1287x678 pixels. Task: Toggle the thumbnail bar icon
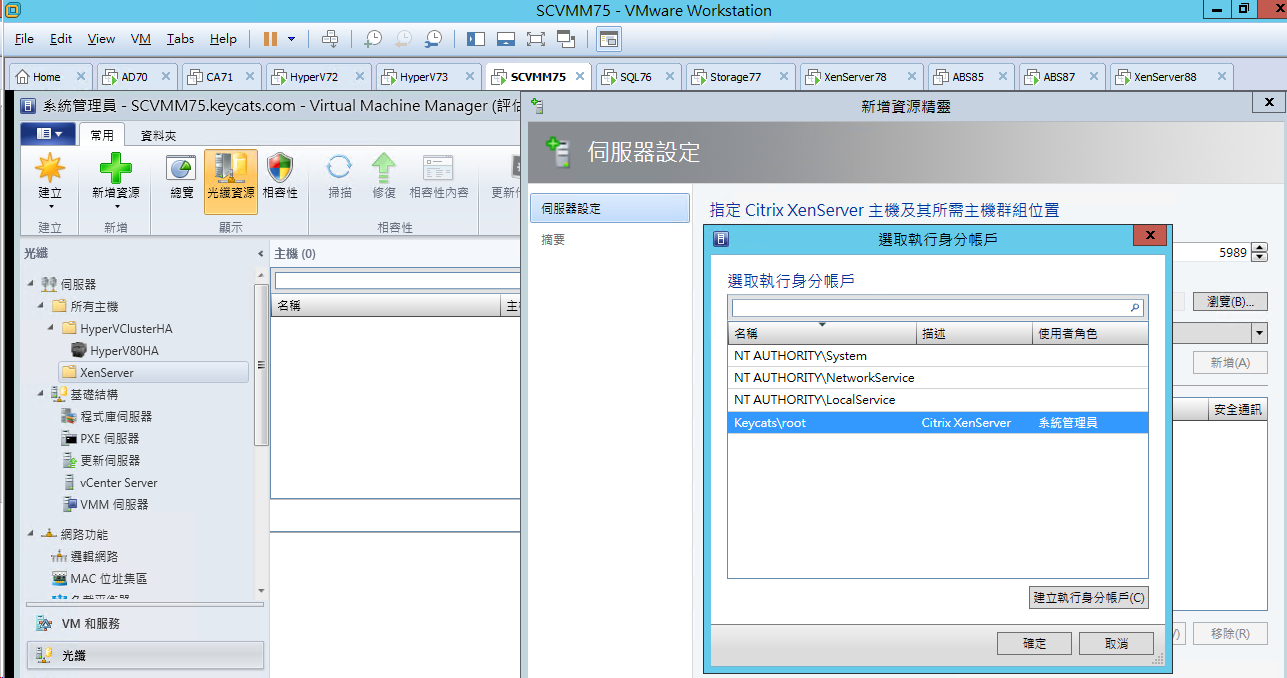tap(506, 39)
